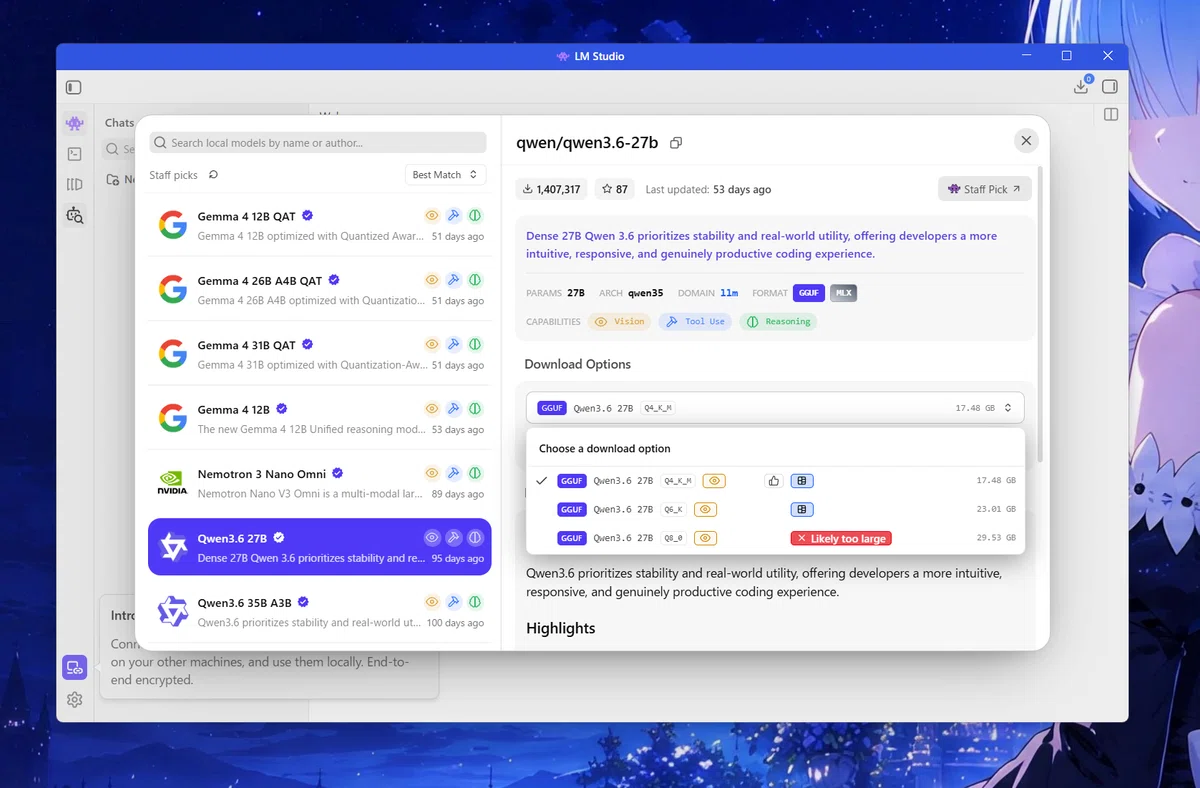Click the stars count 87 button
Screen dimensions: 1200x788
[614, 189]
